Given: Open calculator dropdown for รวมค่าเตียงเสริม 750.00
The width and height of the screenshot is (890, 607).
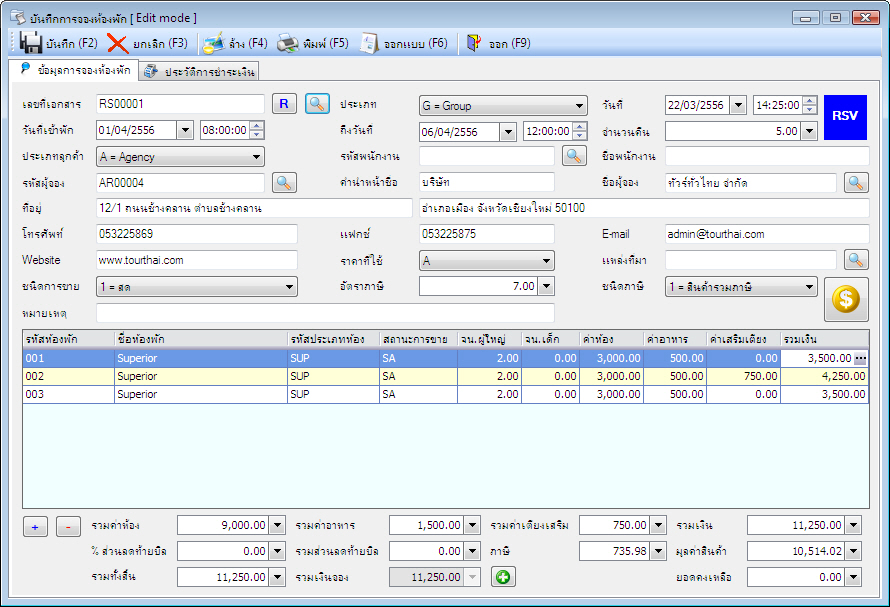Looking at the screenshot, I should click(x=658, y=525).
